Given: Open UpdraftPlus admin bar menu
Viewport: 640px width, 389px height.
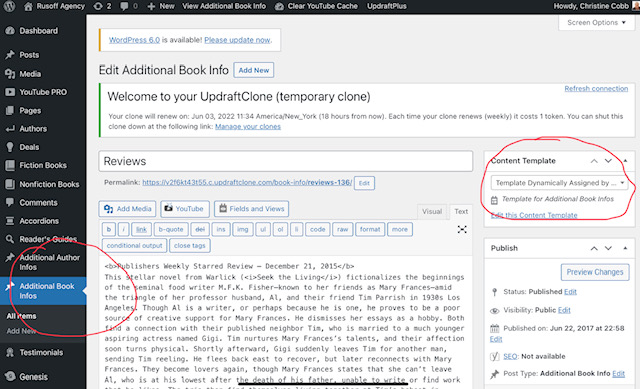Looking at the screenshot, I should click(x=387, y=6).
